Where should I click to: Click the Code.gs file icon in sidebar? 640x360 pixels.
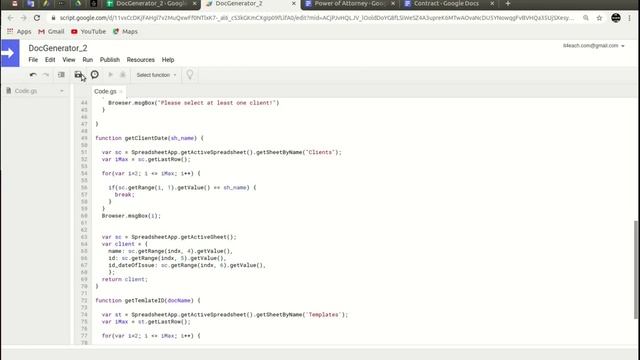point(9,91)
